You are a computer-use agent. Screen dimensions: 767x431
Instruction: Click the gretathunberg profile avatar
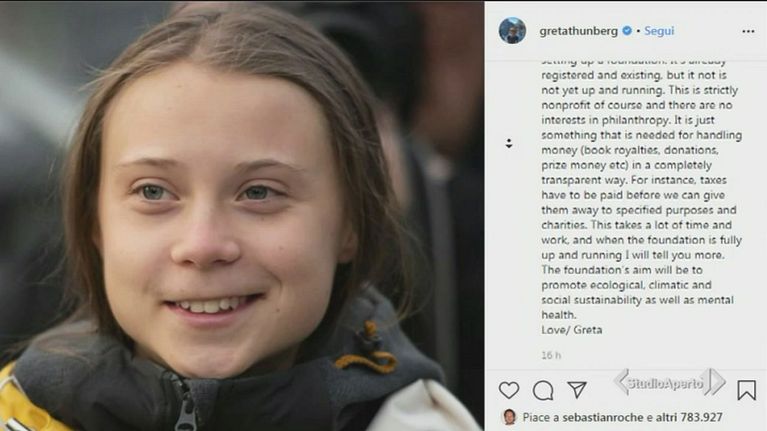tap(512, 31)
